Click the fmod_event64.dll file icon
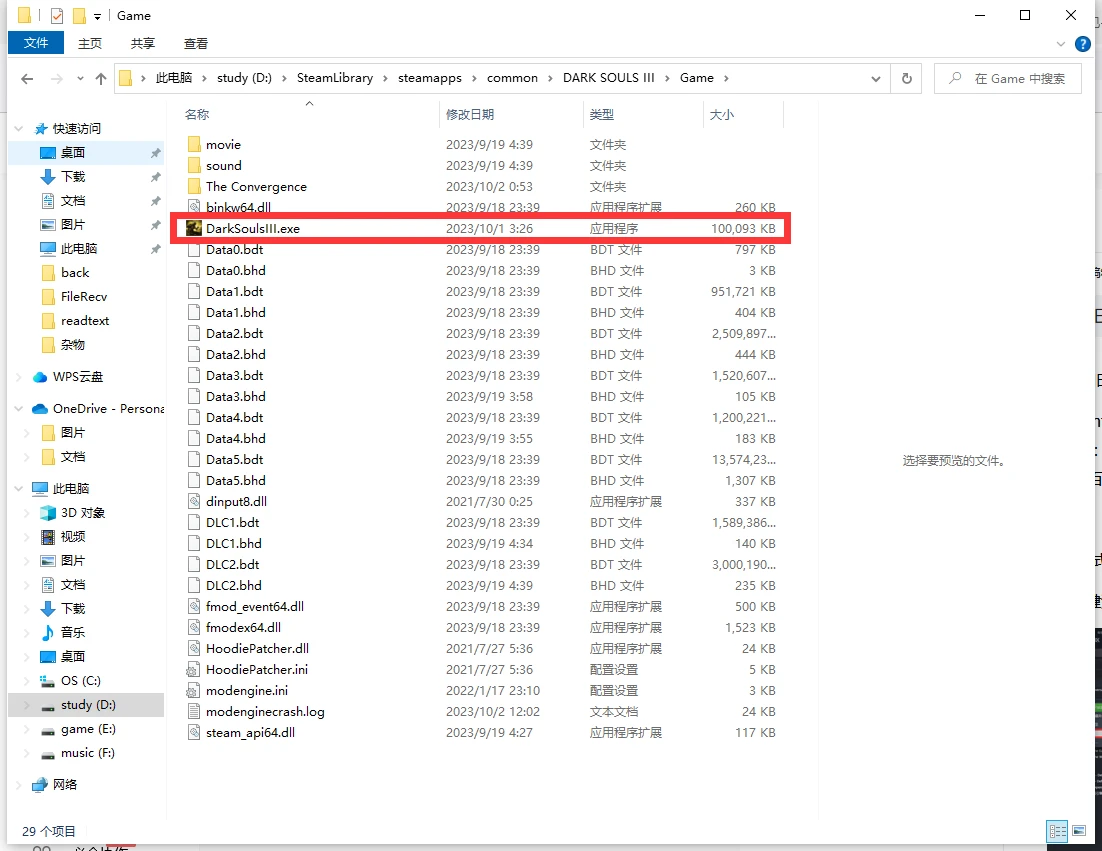Screen dimensions: 1102x851 tap(195, 606)
